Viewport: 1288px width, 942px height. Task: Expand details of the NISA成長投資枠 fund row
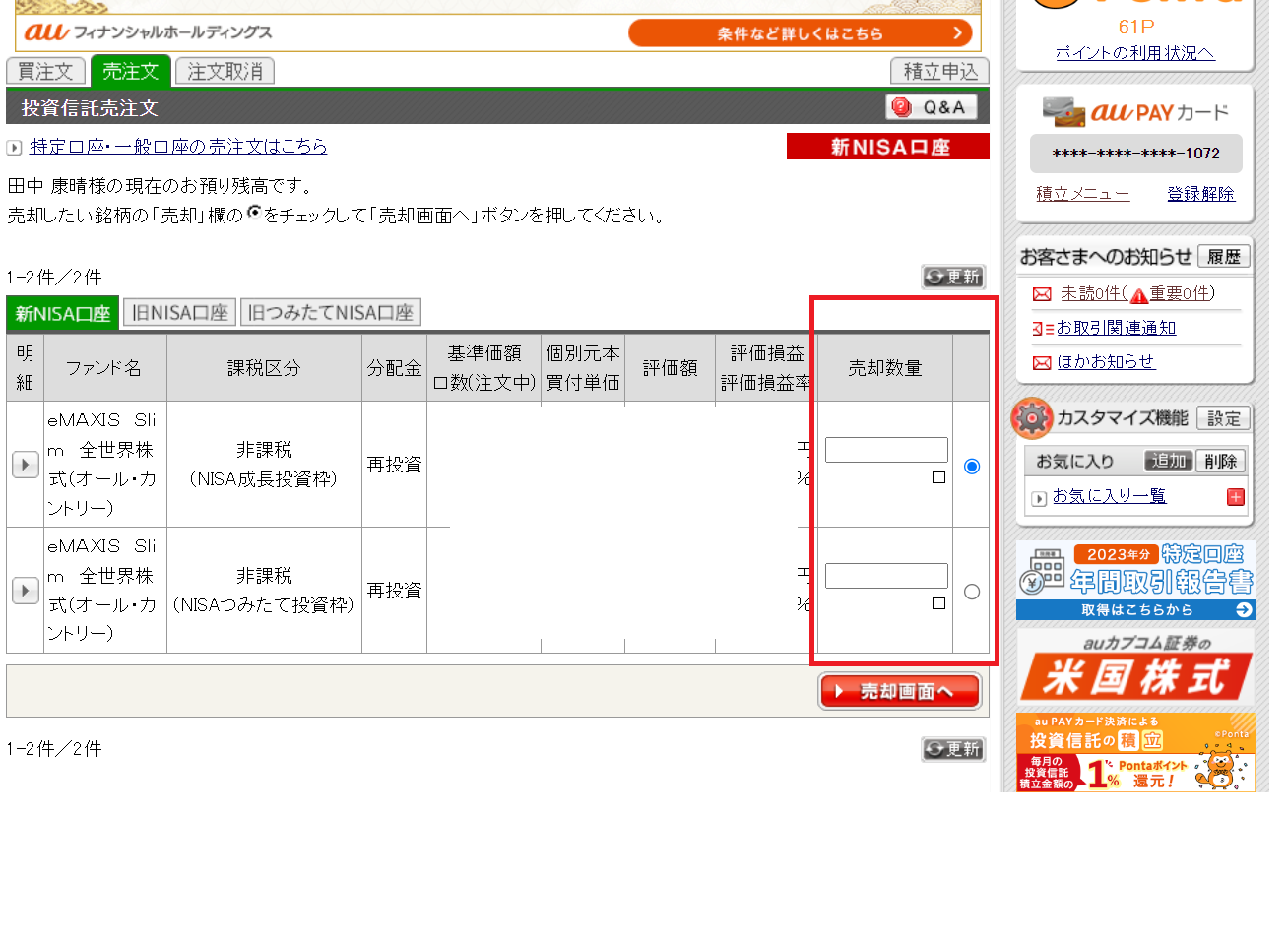click(25, 465)
